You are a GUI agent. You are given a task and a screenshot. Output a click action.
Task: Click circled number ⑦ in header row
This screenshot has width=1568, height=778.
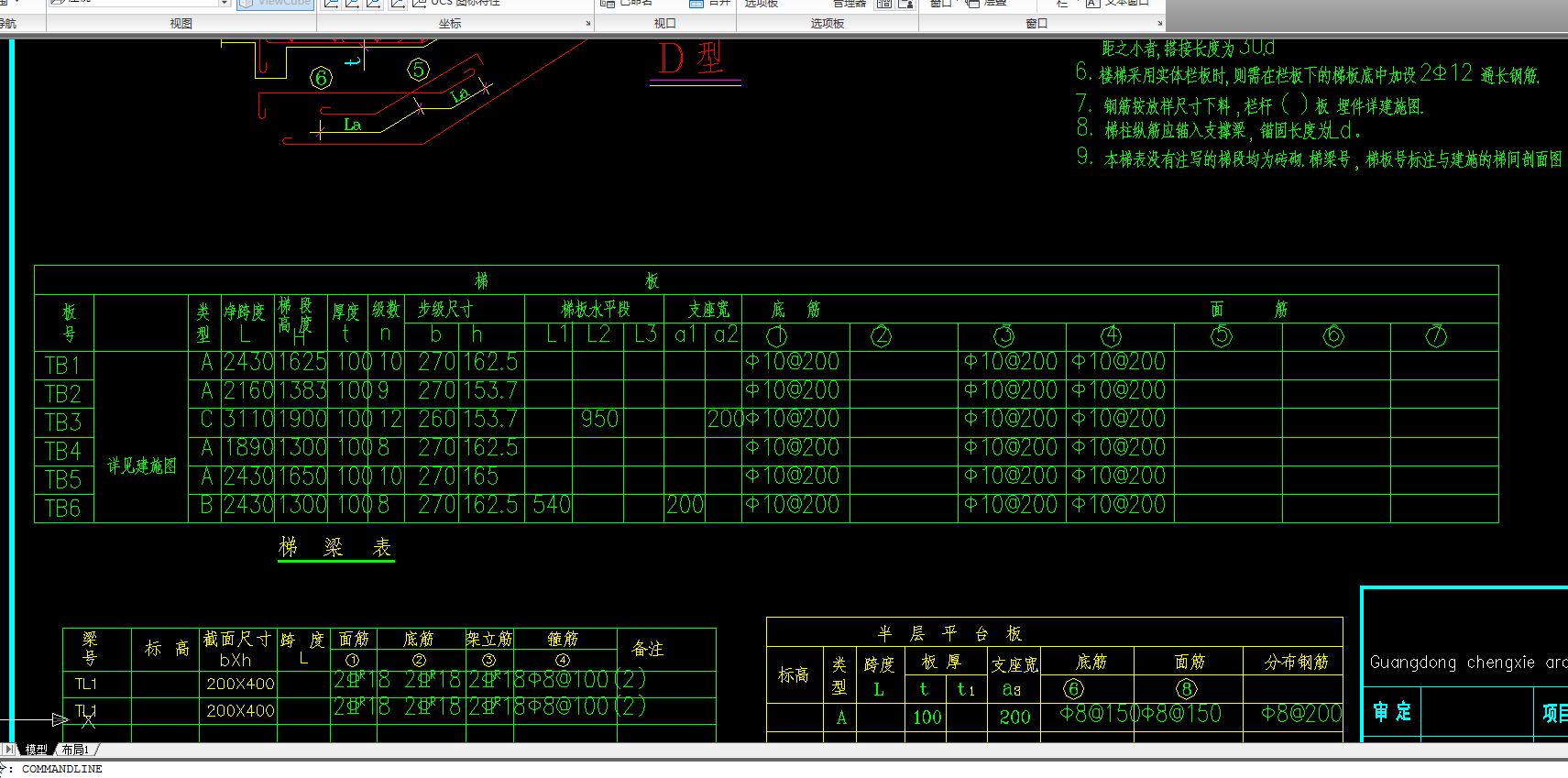coord(1436,336)
